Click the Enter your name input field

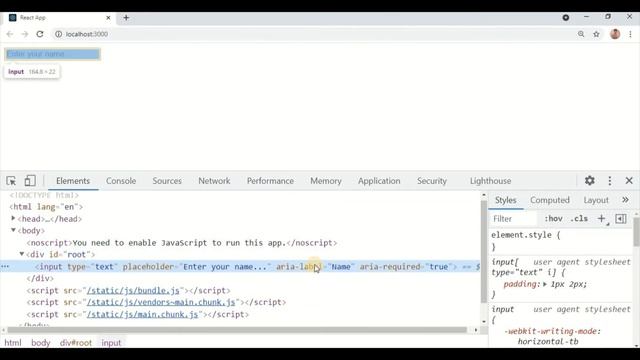[x=52, y=54]
